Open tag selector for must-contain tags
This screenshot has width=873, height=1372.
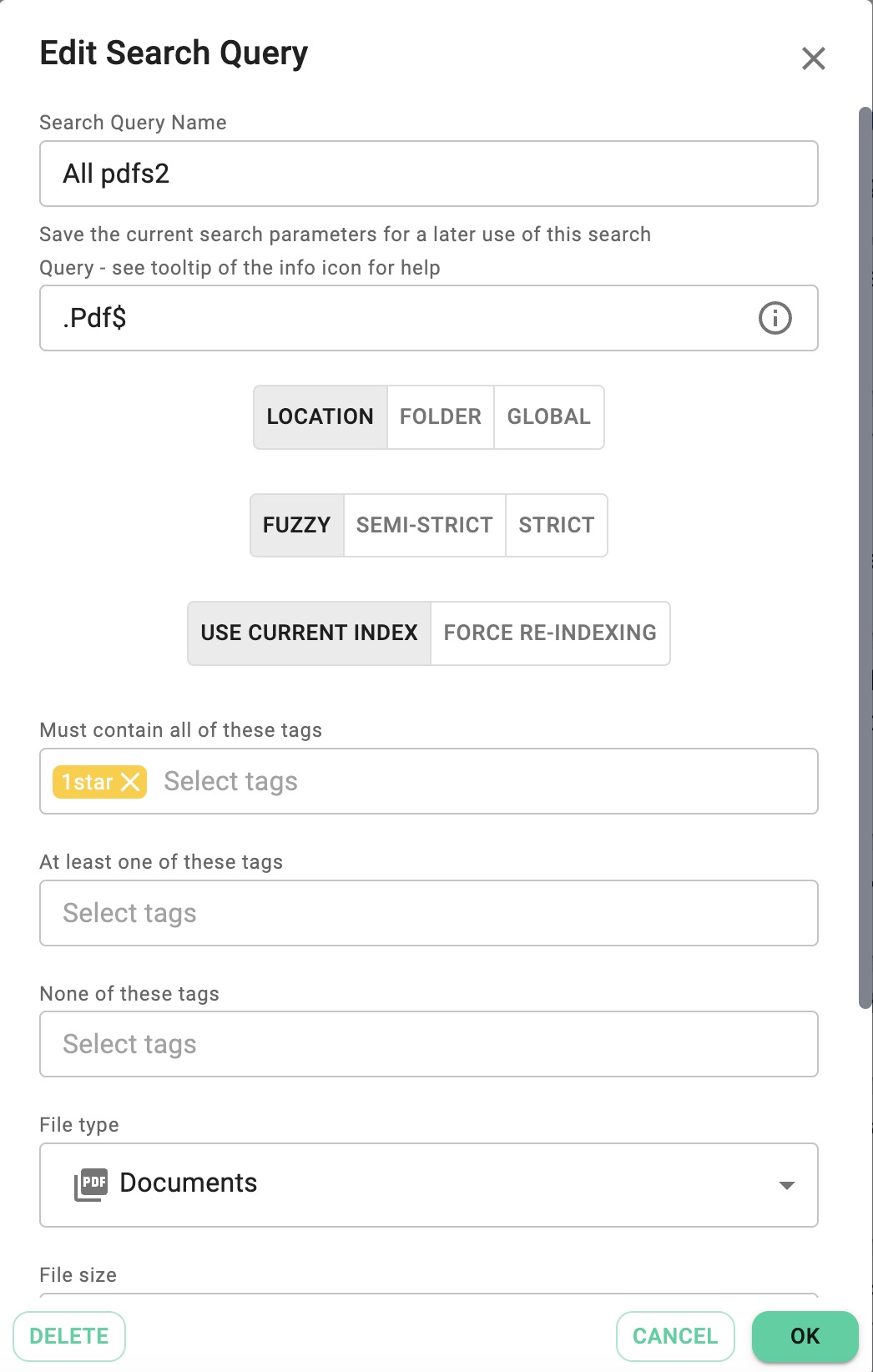pos(334,781)
